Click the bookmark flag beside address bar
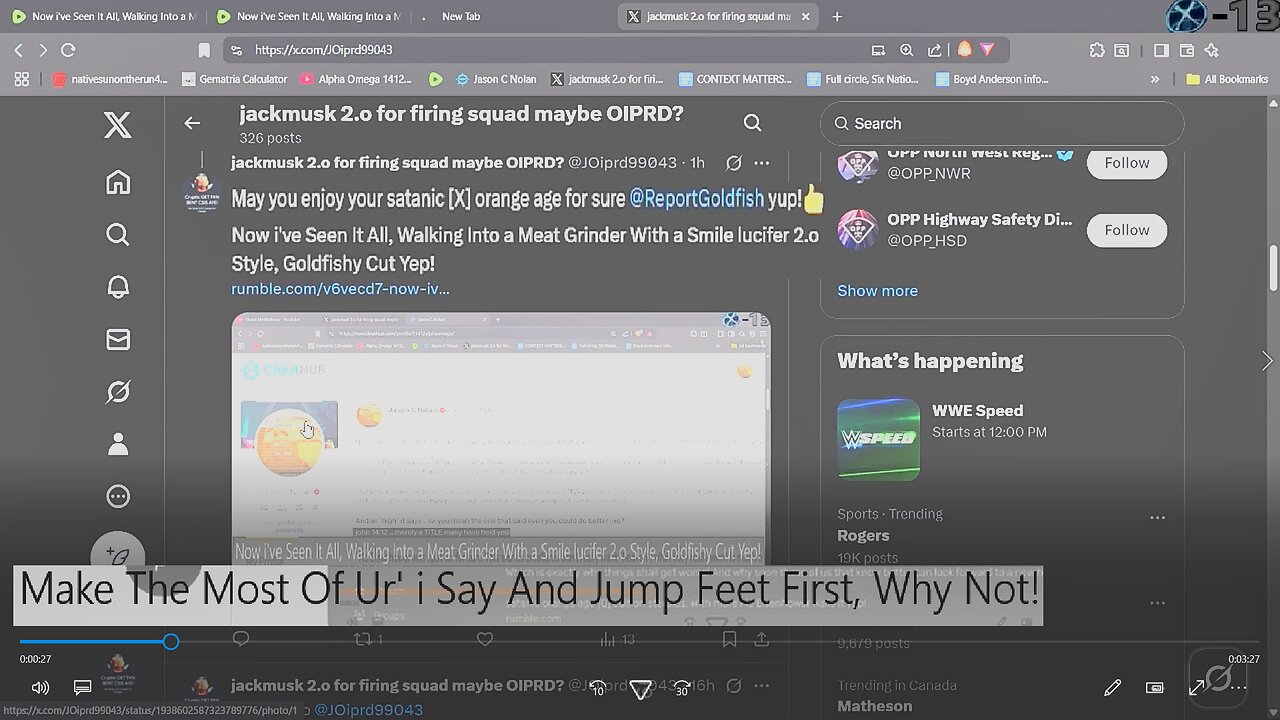The width and height of the screenshot is (1280, 720). [204, 50]
